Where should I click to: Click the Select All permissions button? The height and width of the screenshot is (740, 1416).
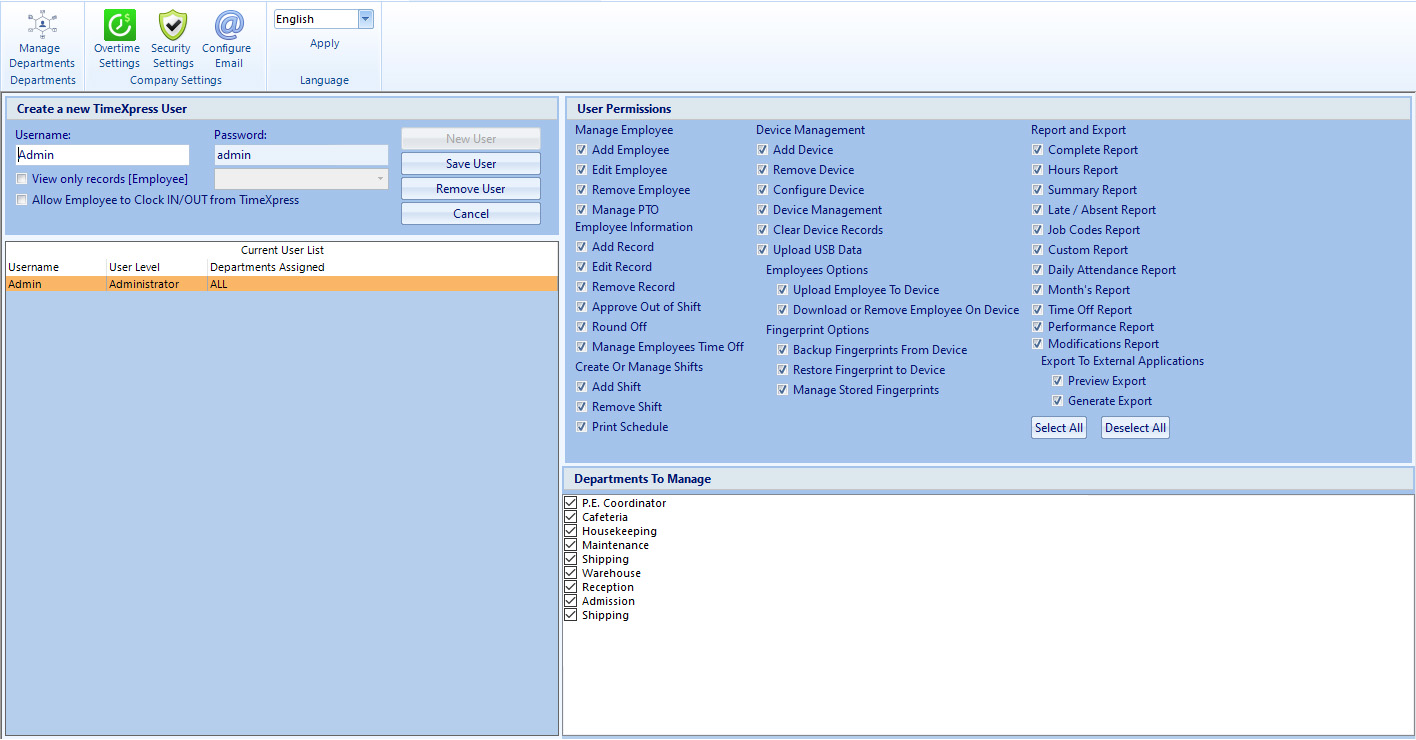[x=1058, y=428]
